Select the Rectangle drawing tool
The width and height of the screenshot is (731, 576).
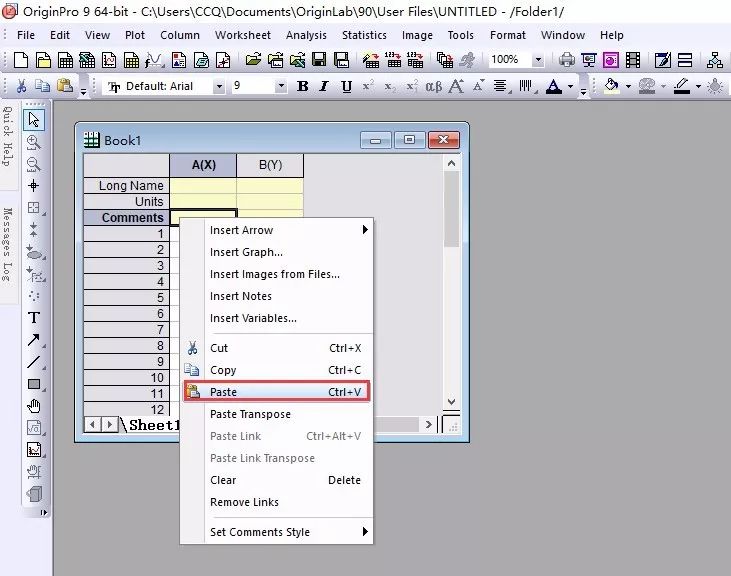pos(34,384)
